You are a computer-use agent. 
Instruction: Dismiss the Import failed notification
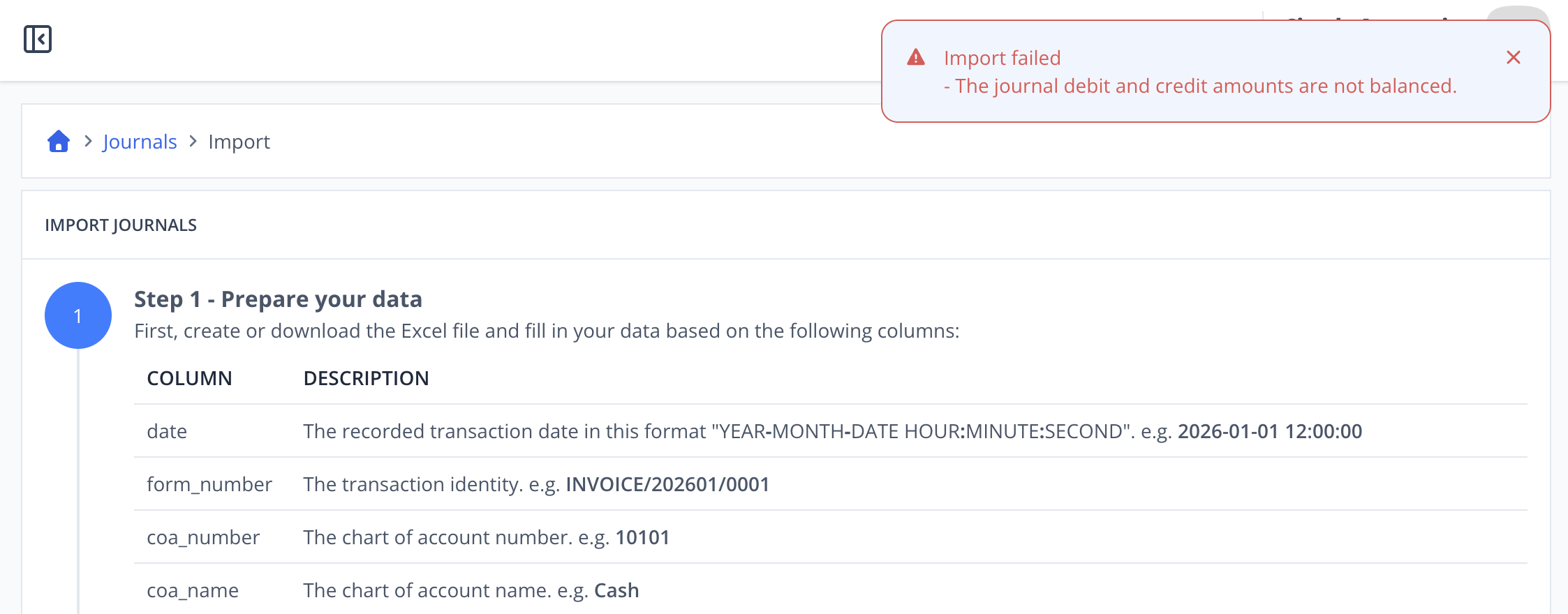pyautogui.click(x=1514, y=57)
